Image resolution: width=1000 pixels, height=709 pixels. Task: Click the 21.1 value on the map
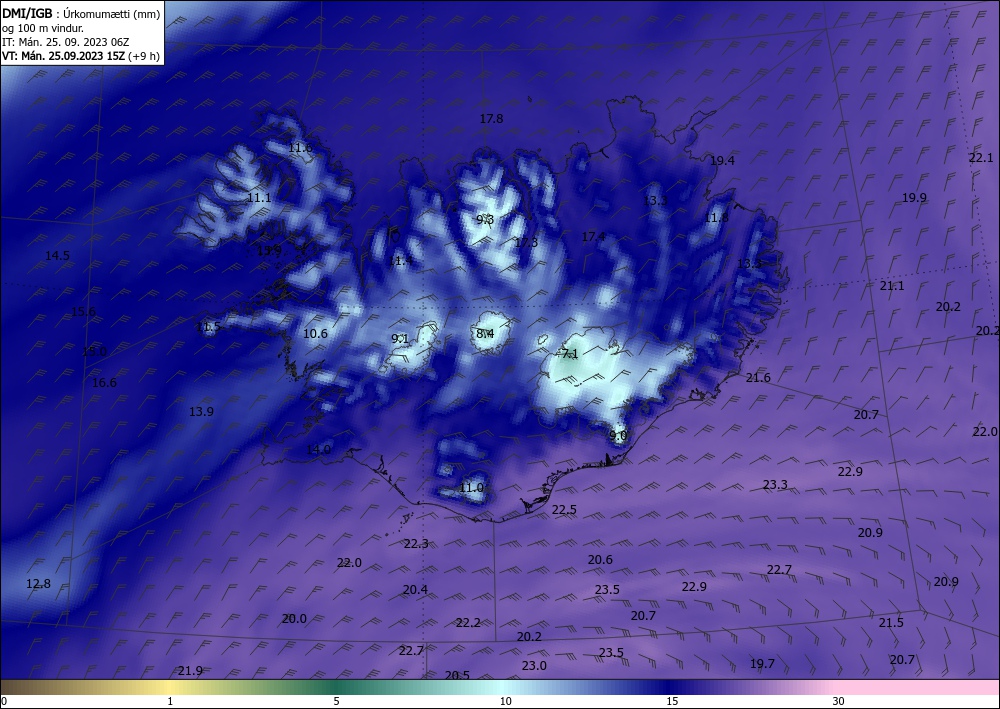pos(892,286)
